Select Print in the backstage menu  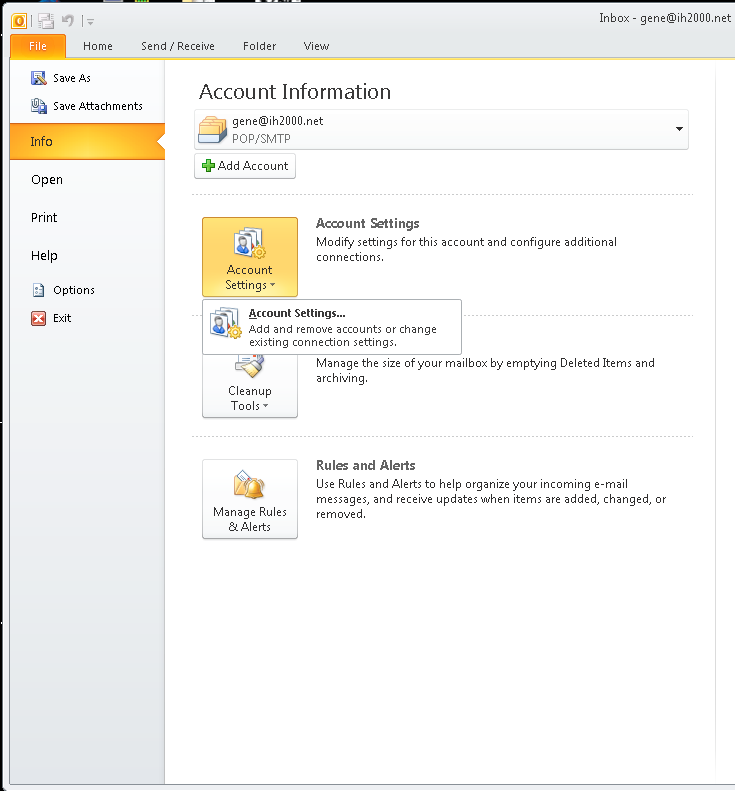click(44, 218)
